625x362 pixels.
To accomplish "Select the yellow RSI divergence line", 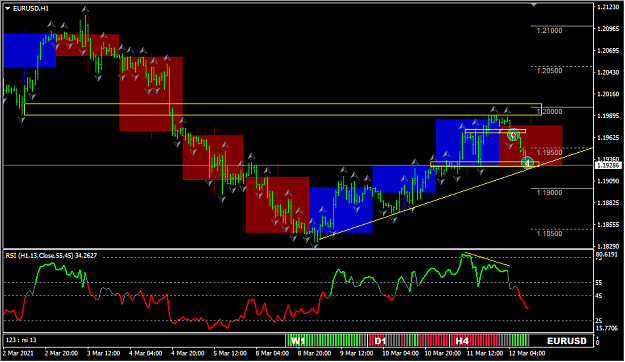I will (487, 259).
